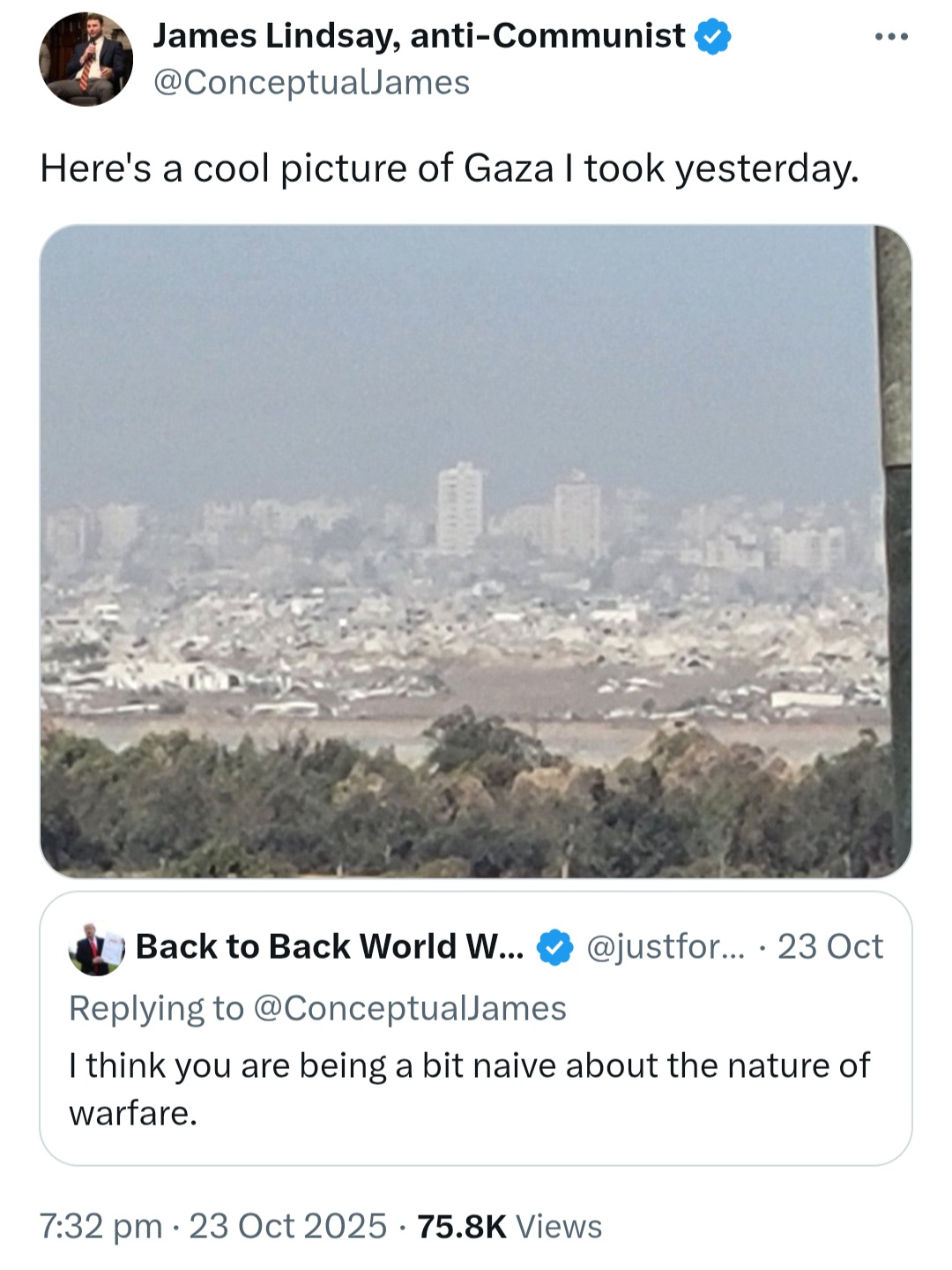
Task: Click the 23 Oct quoted tweet date
Action: 829,947
